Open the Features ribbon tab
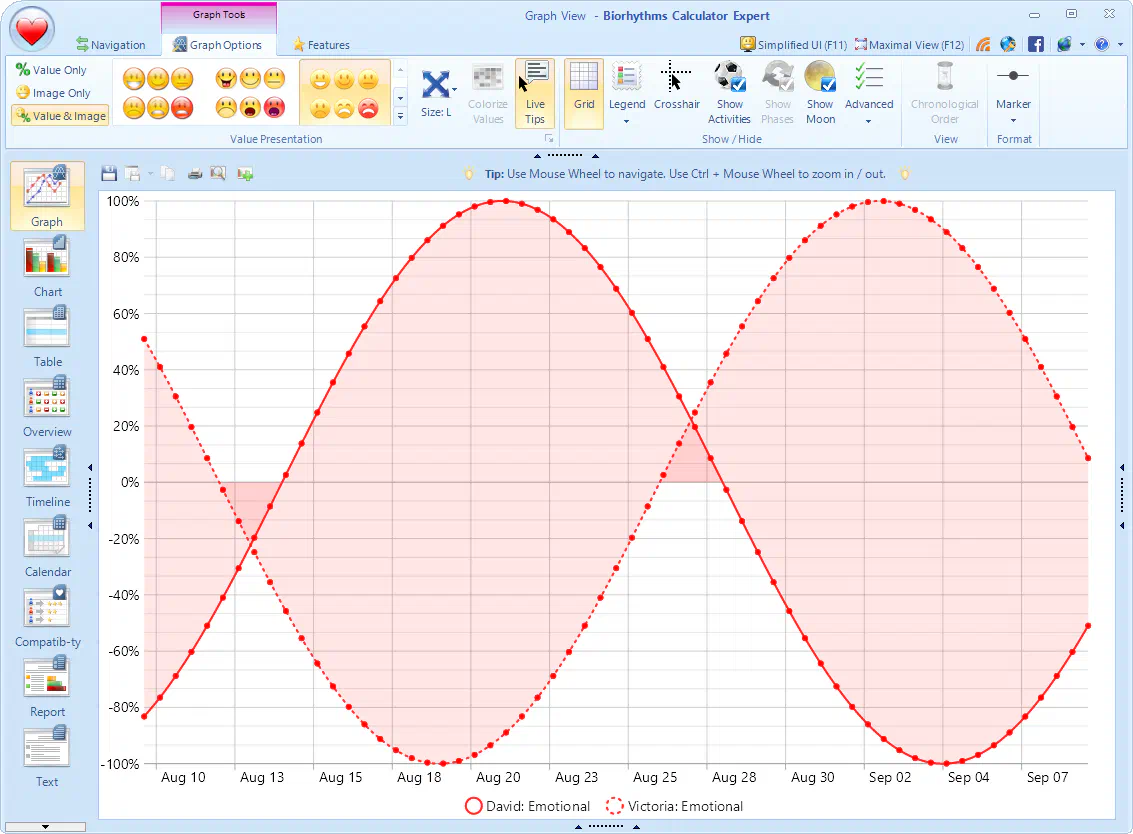This screenshot has height=834, width=1133. (322, 45)
